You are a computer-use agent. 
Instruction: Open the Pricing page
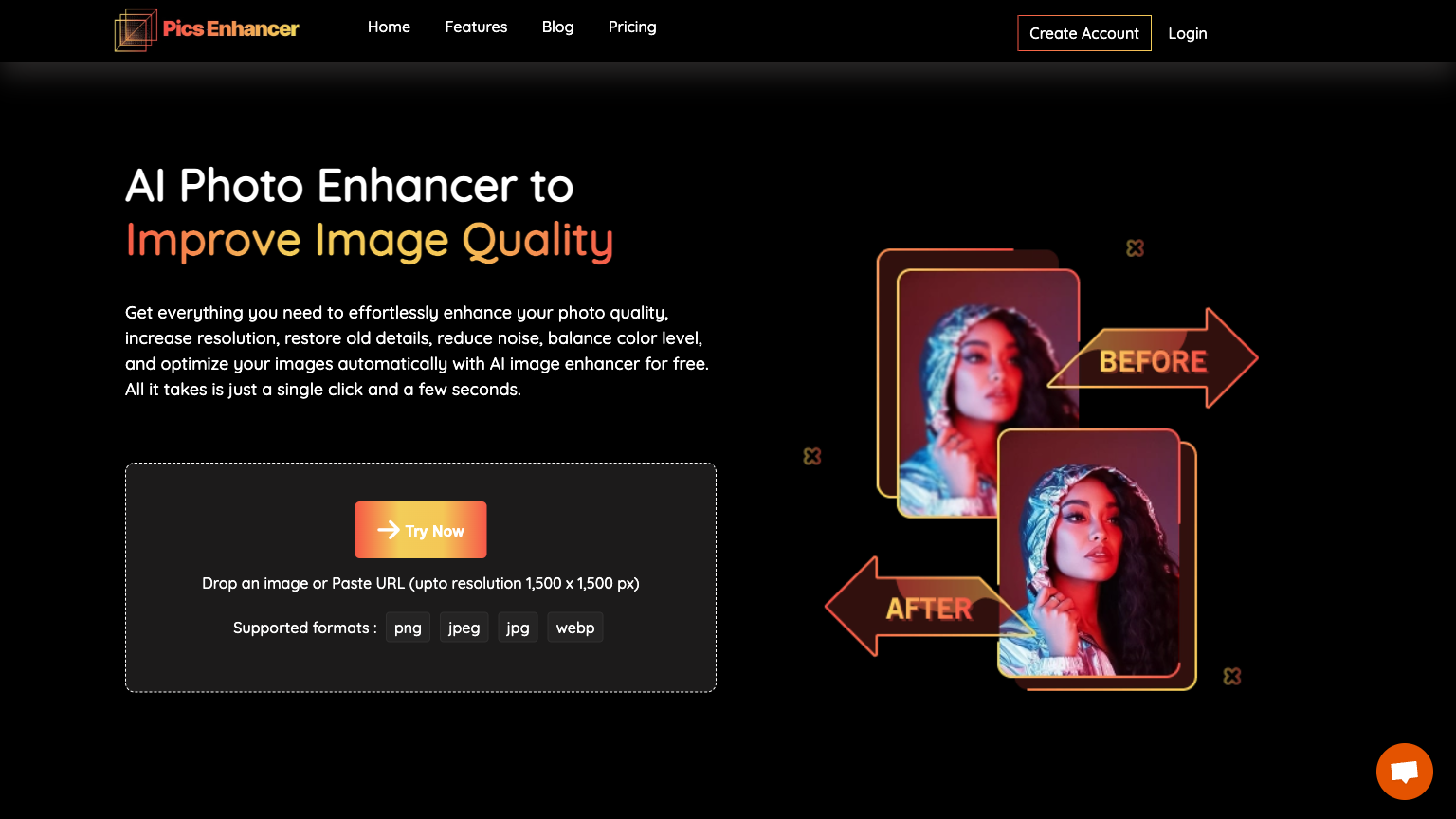[631, 27]
